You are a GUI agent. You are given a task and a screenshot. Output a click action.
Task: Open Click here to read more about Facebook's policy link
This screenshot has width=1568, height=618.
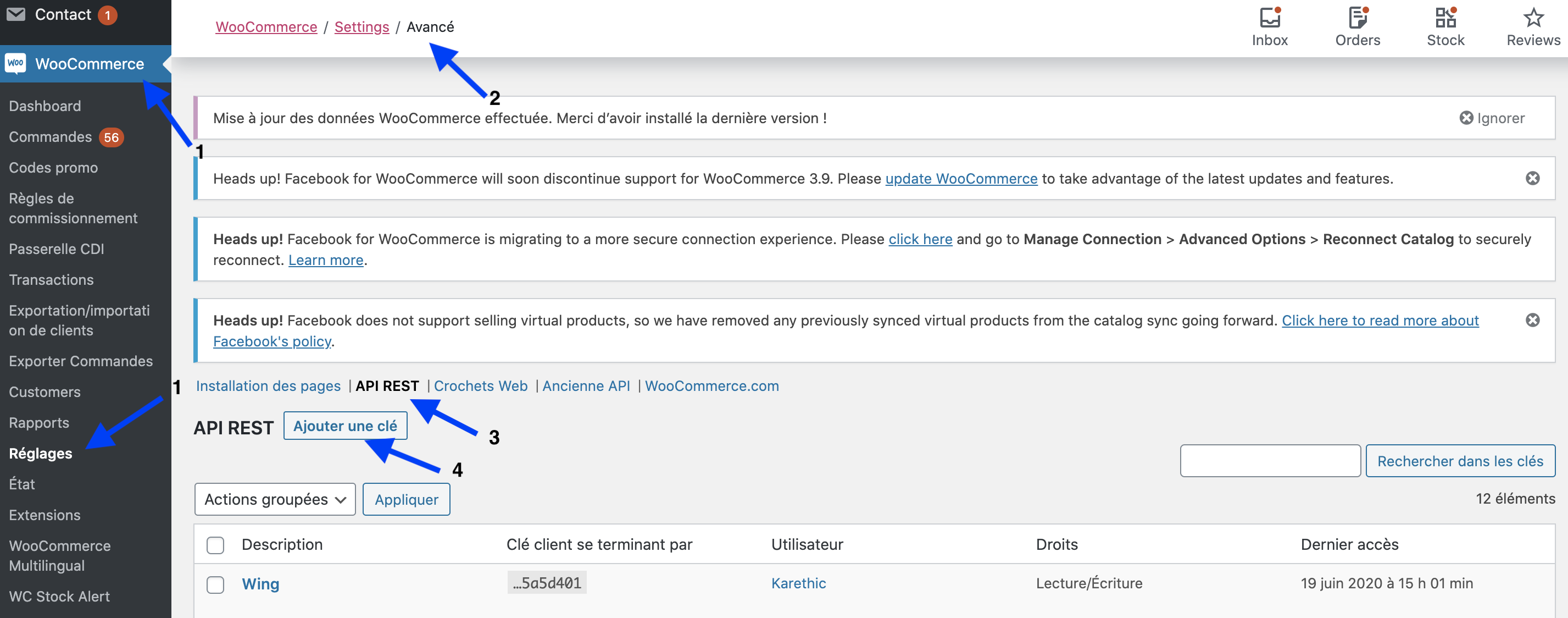pyautogui.click(x=1380, y=320)
